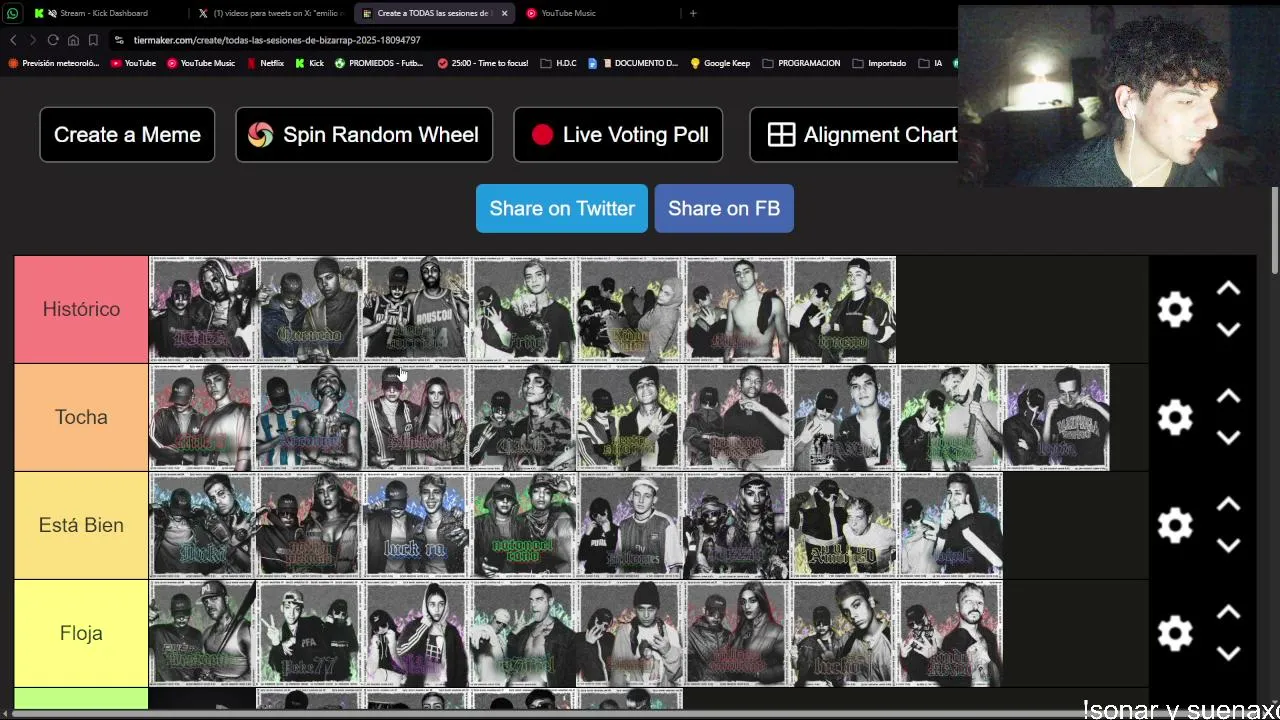The image size is (1280, 720).
Task: Select the red Histórico tier label
Action: point(81,309)
